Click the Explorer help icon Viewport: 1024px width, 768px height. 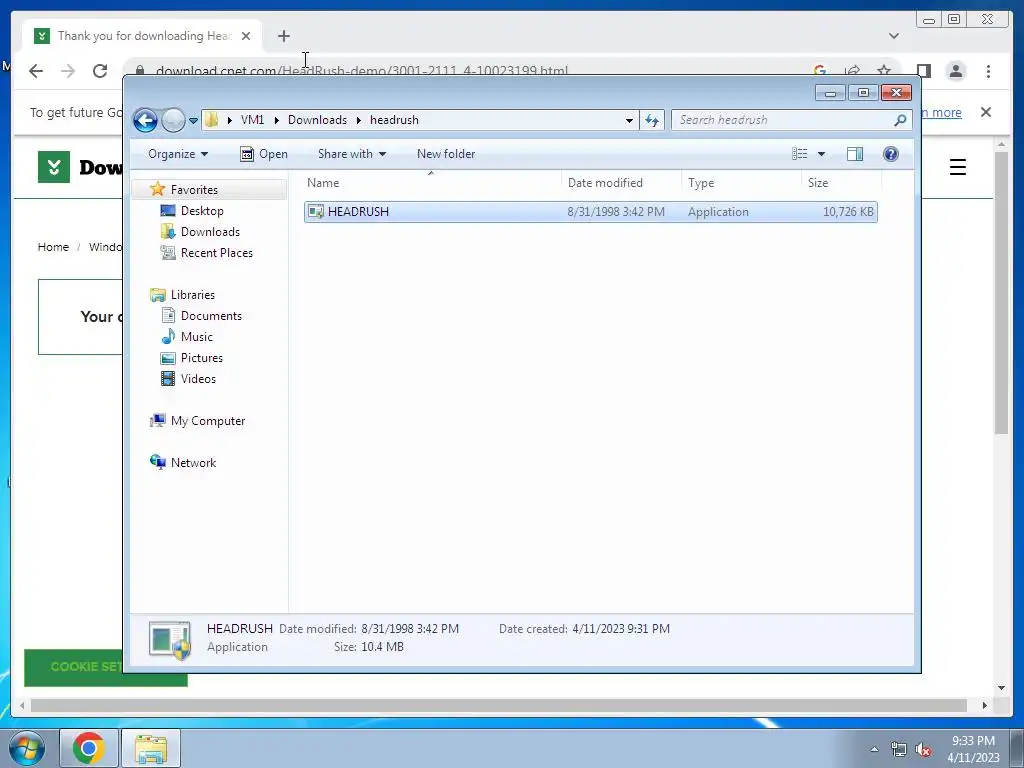tap(891, 154)
